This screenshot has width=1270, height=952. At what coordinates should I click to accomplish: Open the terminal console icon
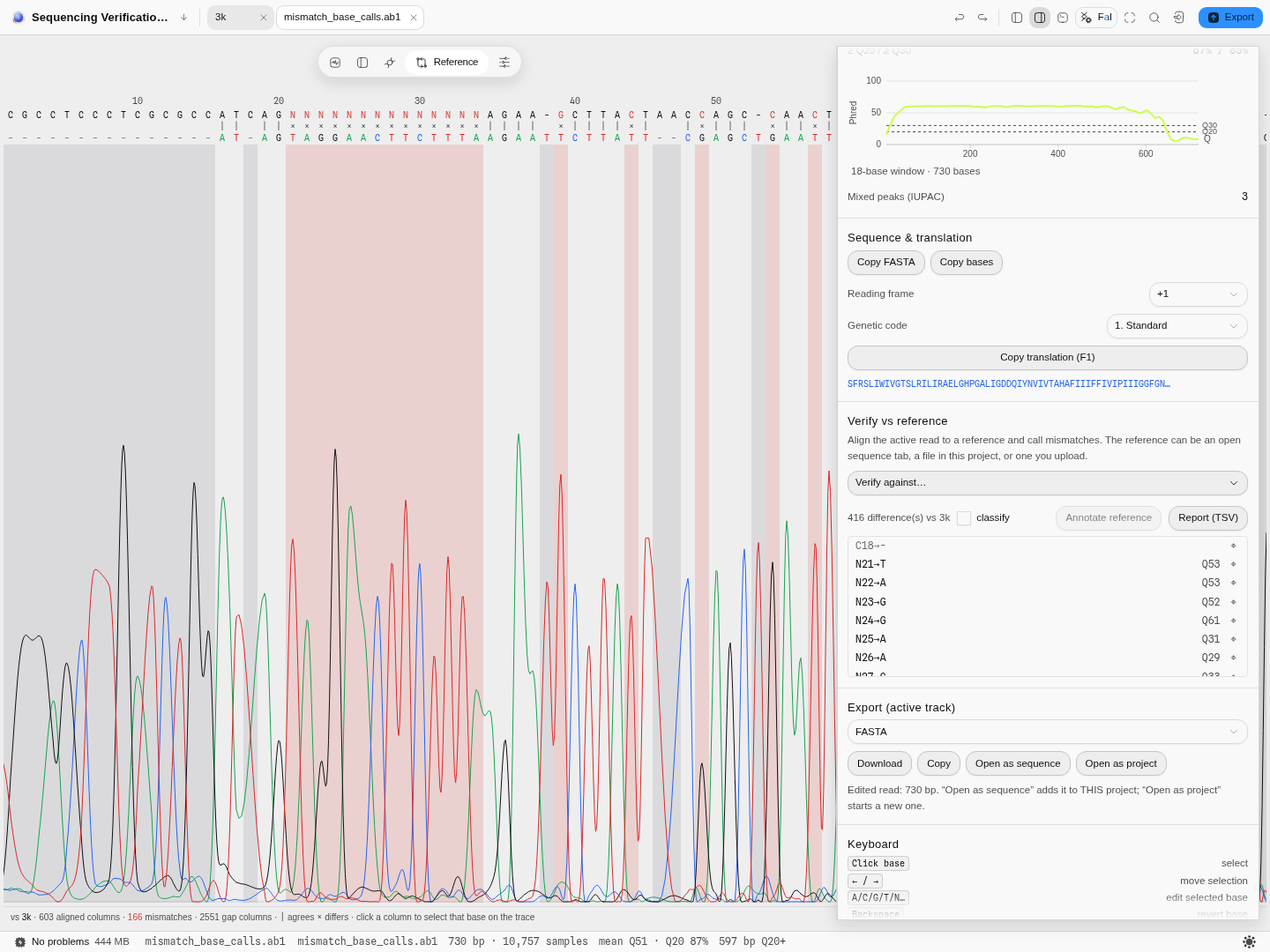click(x=1063, y=18)
